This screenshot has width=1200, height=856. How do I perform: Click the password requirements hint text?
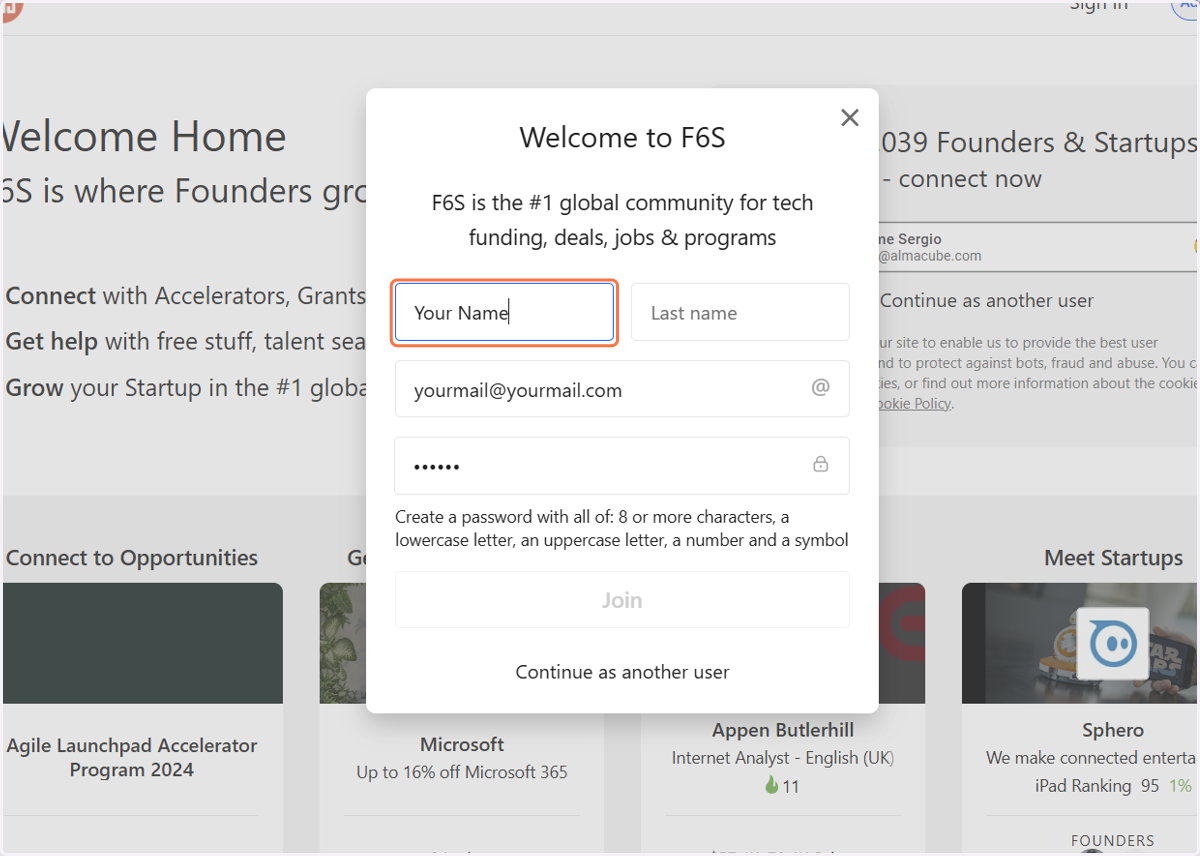pyautogui.click(x=622, y=529)
